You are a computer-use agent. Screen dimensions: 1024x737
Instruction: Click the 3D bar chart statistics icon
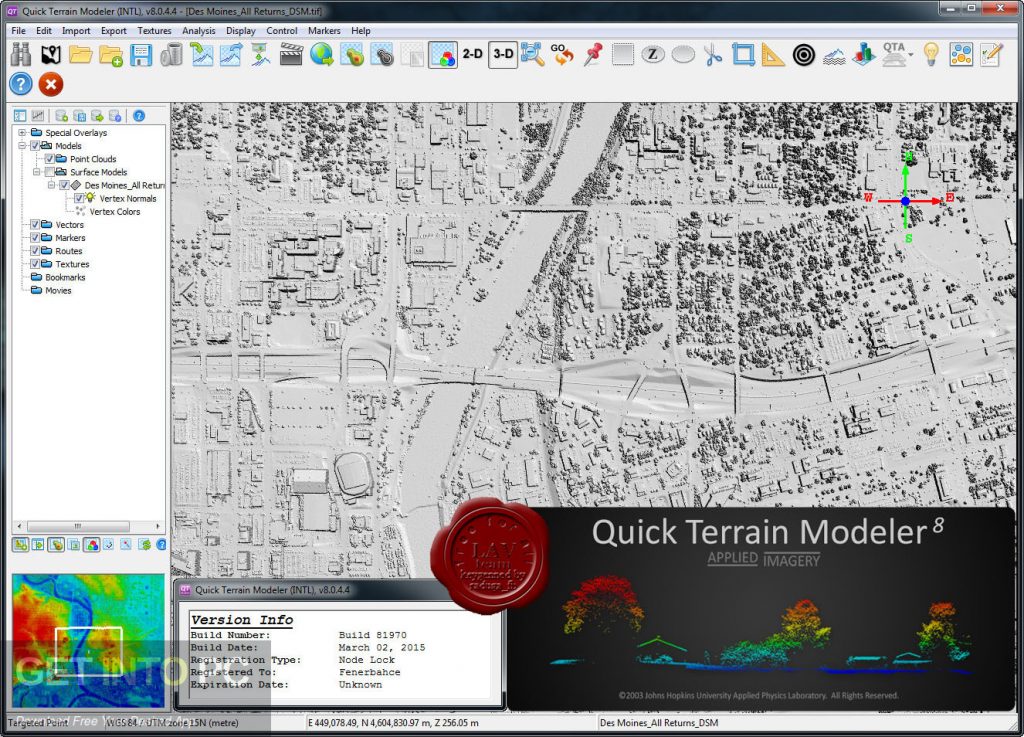pos(863,55)
